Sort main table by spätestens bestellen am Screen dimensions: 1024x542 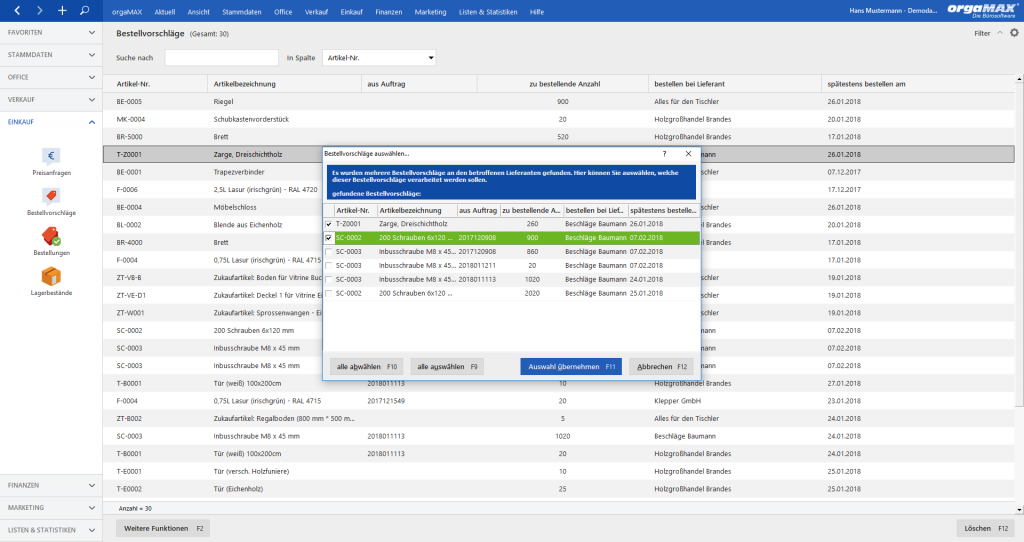tap(918, 84)
